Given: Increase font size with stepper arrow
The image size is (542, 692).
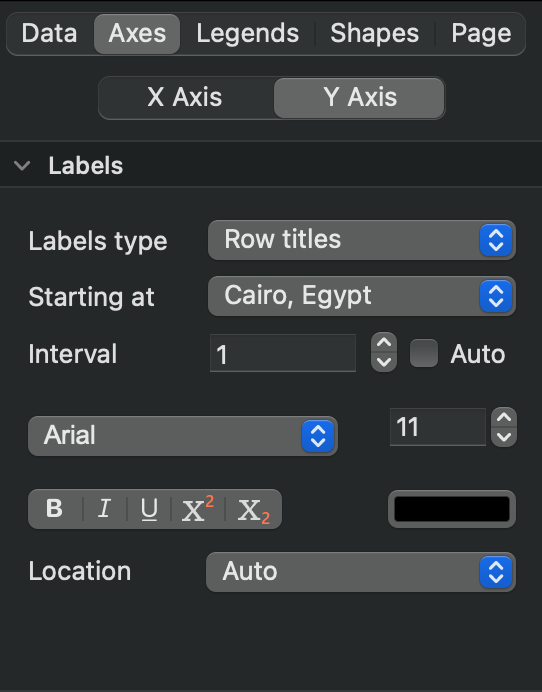Looking at the screenshot, I should pyautogui.click(x=504, y=417).
